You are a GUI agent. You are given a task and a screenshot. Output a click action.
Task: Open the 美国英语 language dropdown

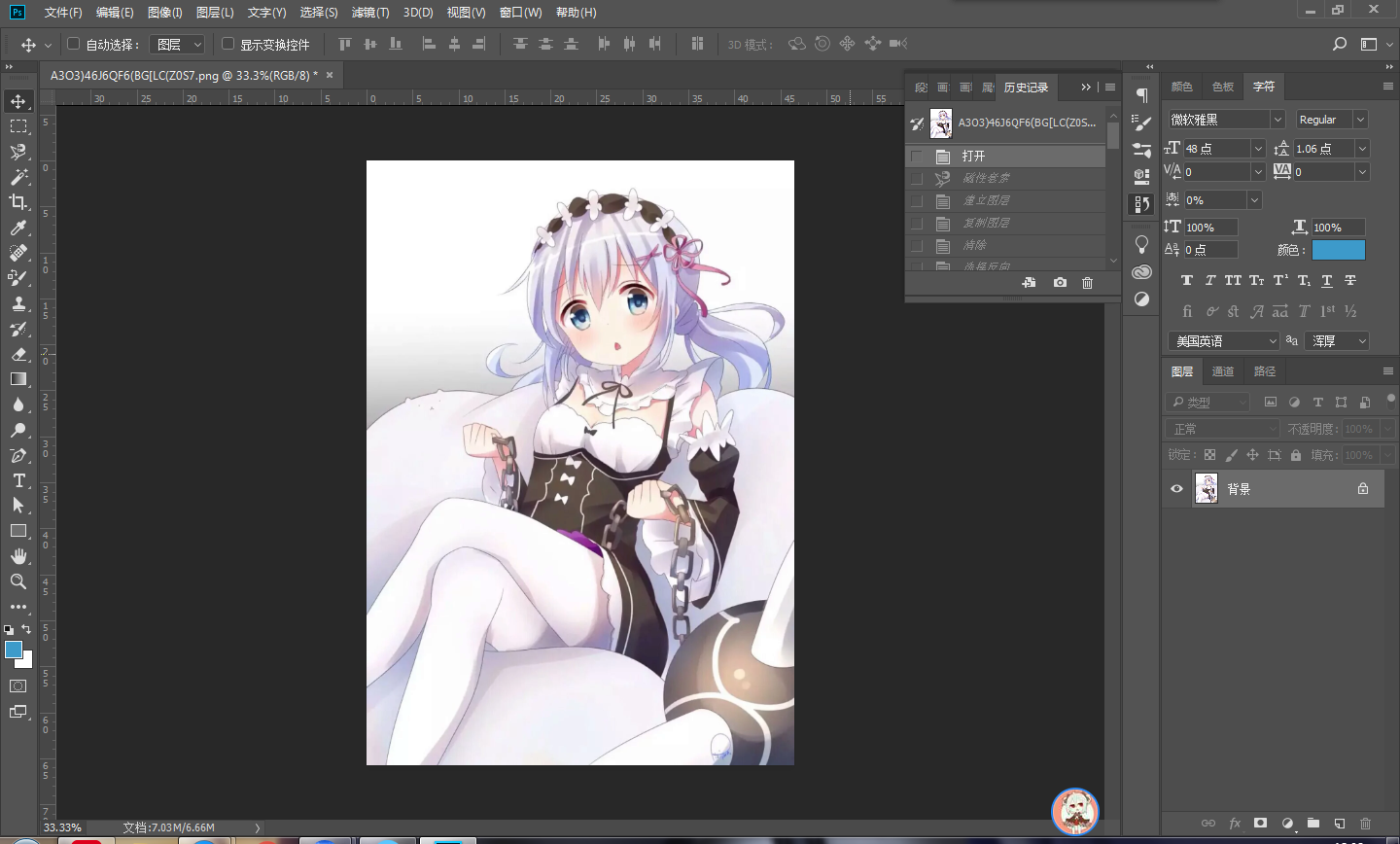1224,341
